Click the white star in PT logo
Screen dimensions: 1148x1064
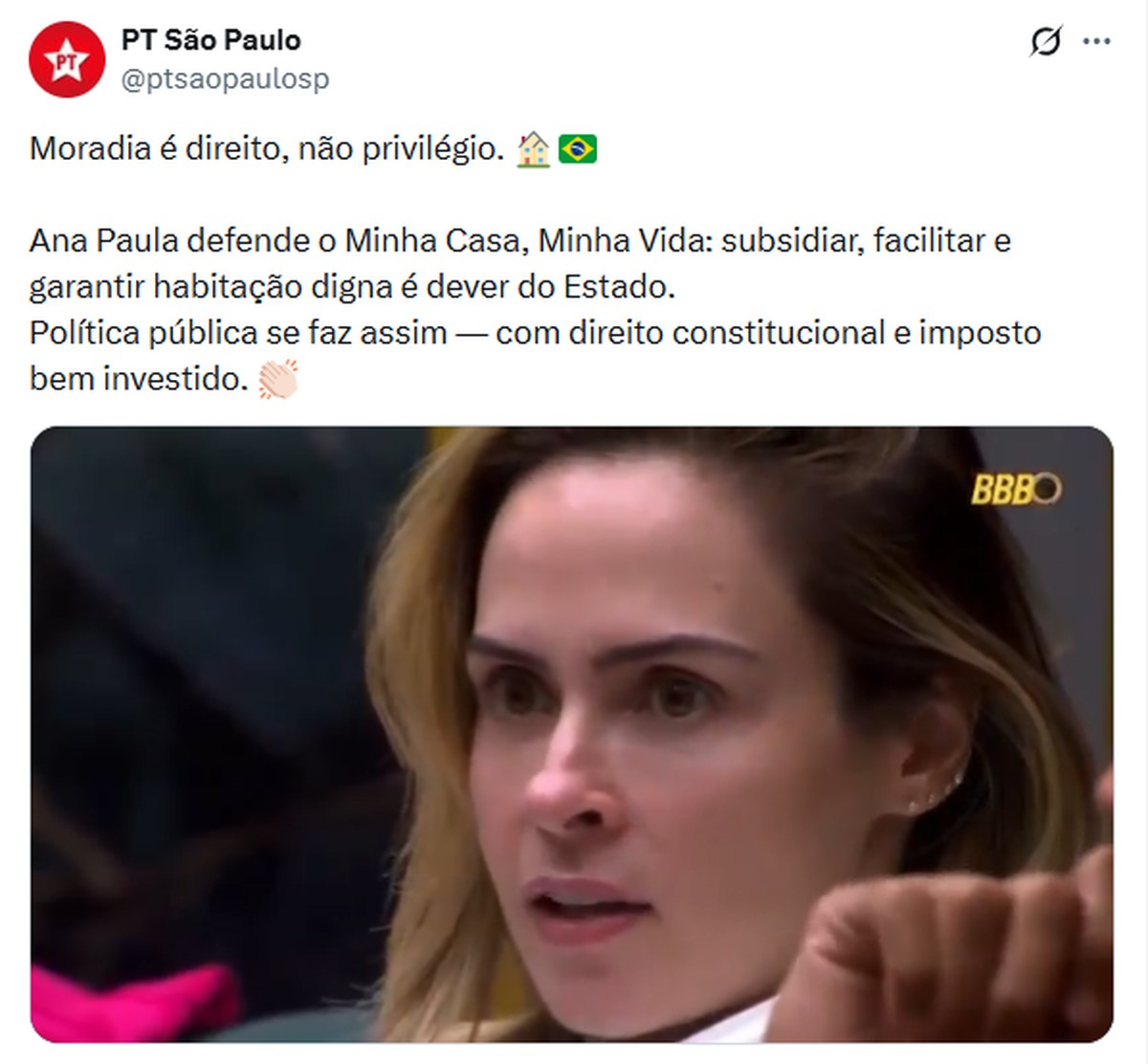point(66,61)
